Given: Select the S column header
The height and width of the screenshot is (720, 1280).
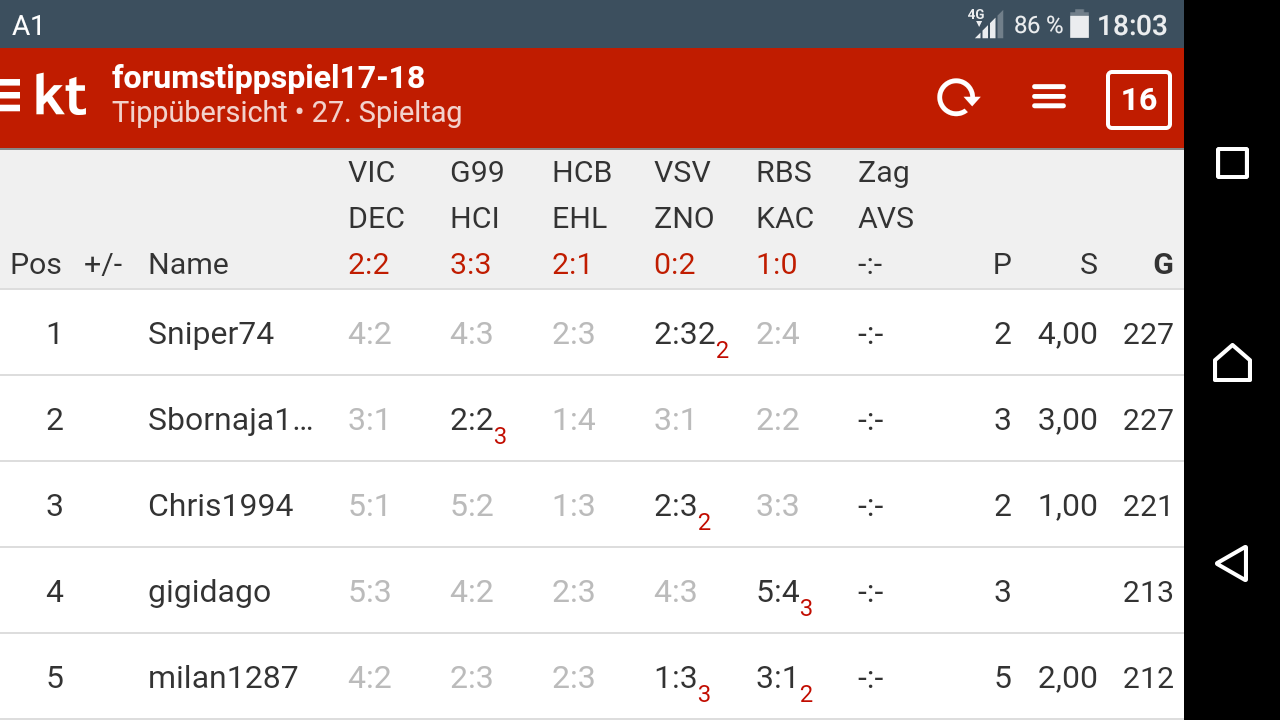Looking at the screenshot, I should point(1088,264).
